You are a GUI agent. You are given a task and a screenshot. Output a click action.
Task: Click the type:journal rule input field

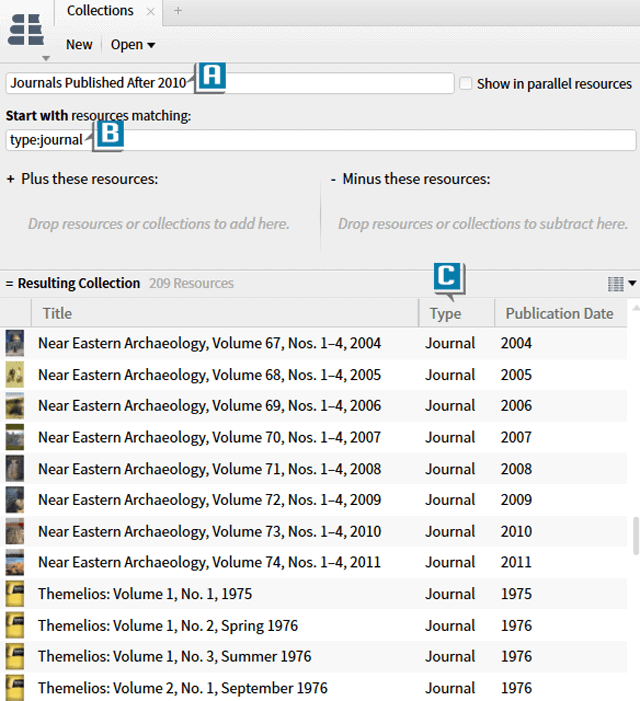tap(360, 140)
